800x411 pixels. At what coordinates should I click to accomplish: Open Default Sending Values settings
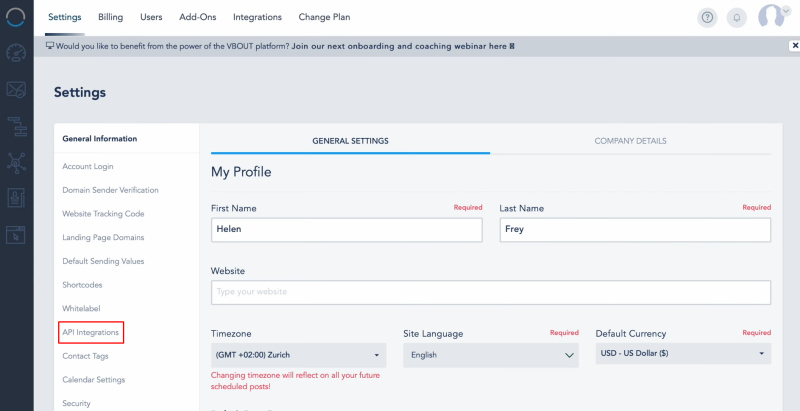pyautogui.click(x=103, y=261)
